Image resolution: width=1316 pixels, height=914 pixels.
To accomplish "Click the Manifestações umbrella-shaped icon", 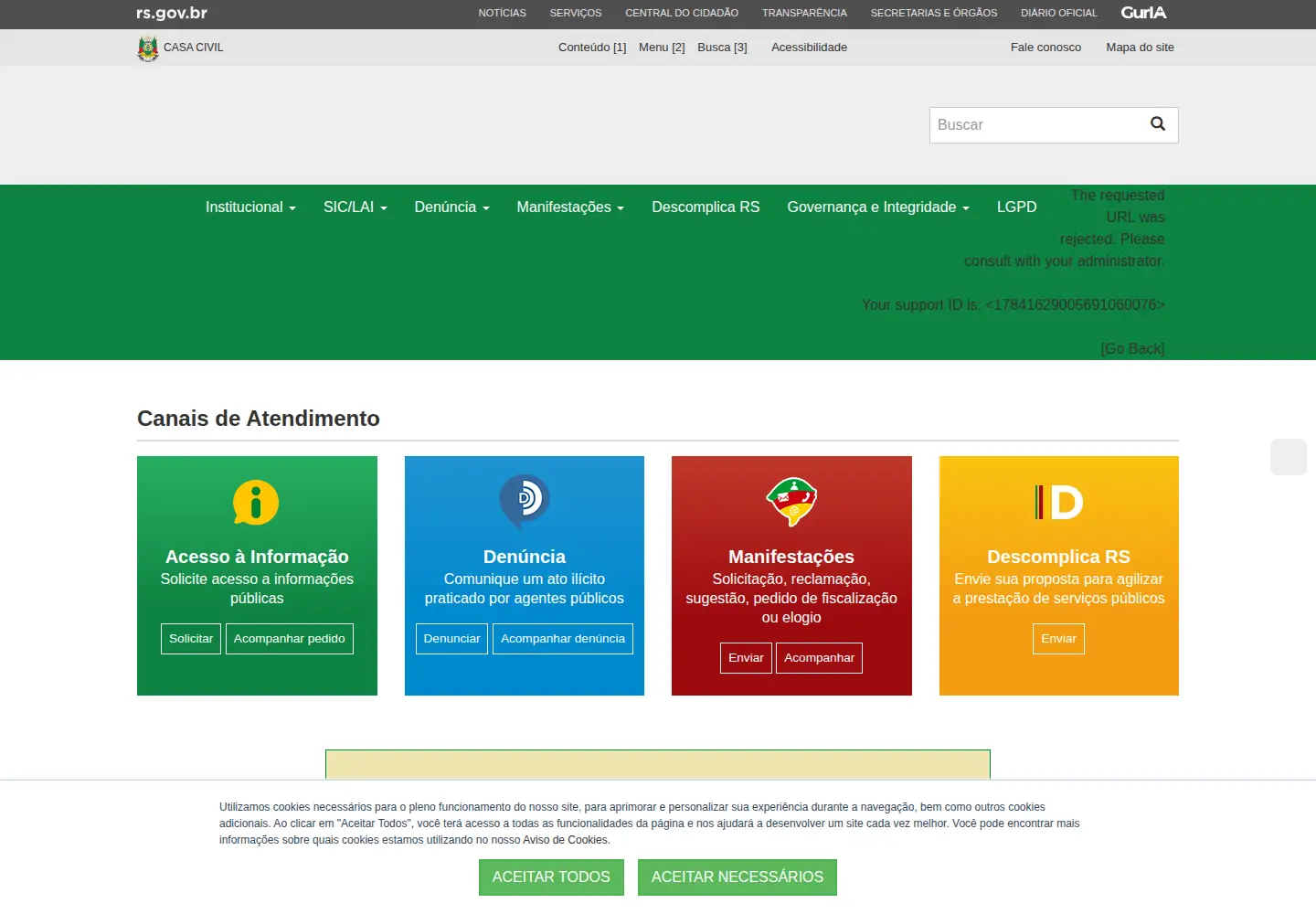I will tap(791, 501).
